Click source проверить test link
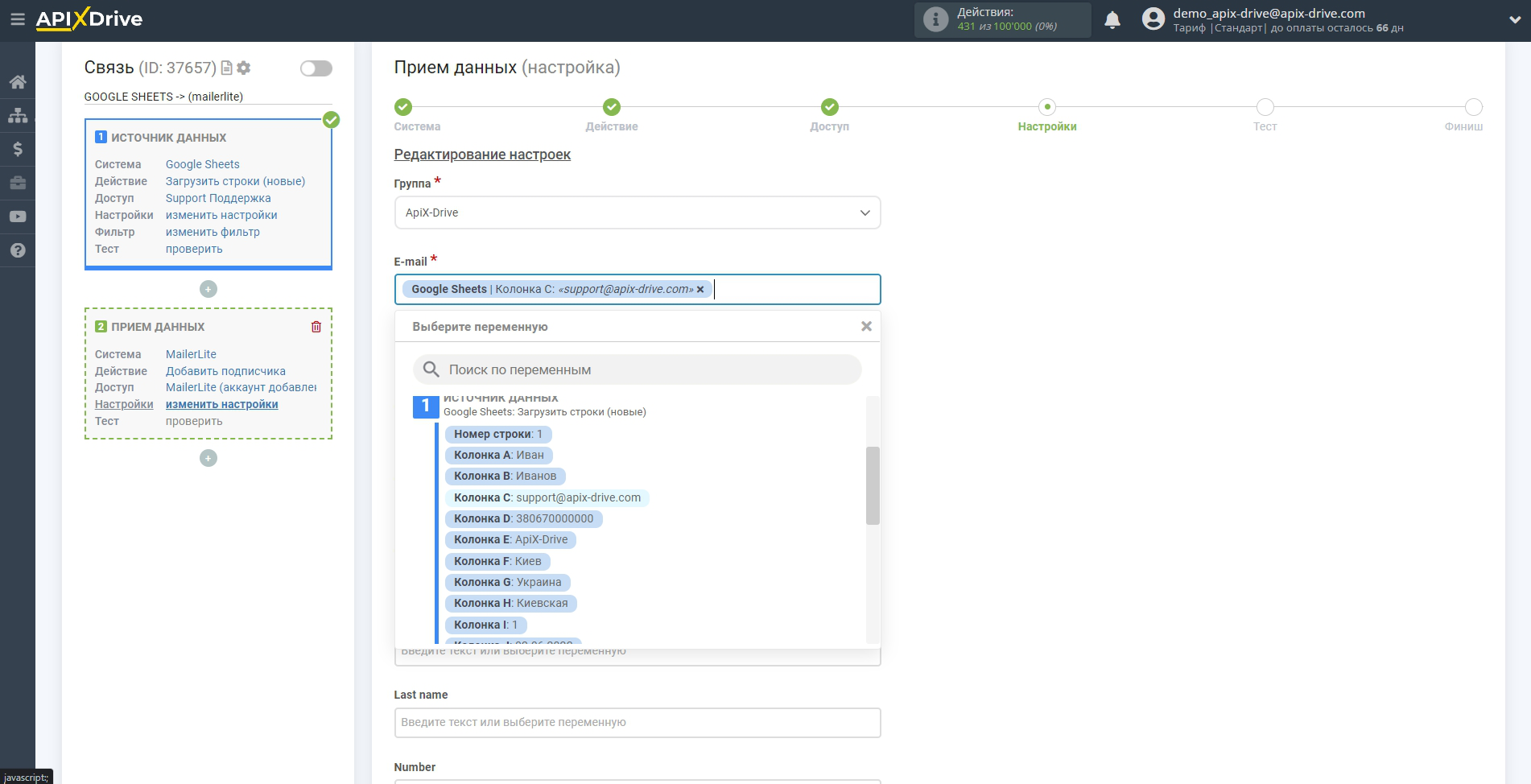 (194, 249)
